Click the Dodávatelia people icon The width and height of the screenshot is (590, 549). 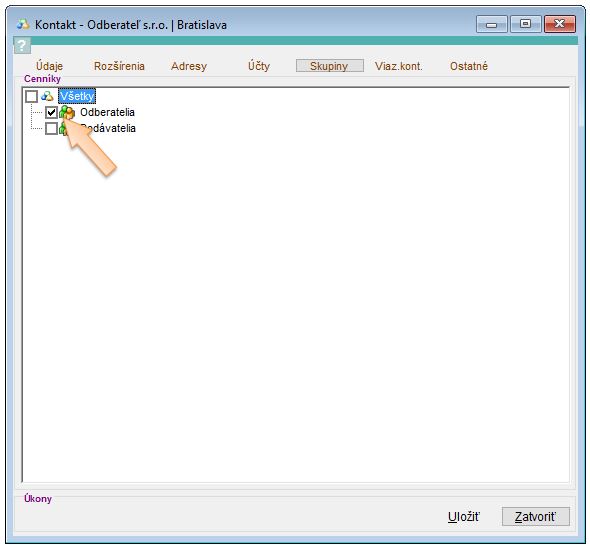click(x=63, y=129)
